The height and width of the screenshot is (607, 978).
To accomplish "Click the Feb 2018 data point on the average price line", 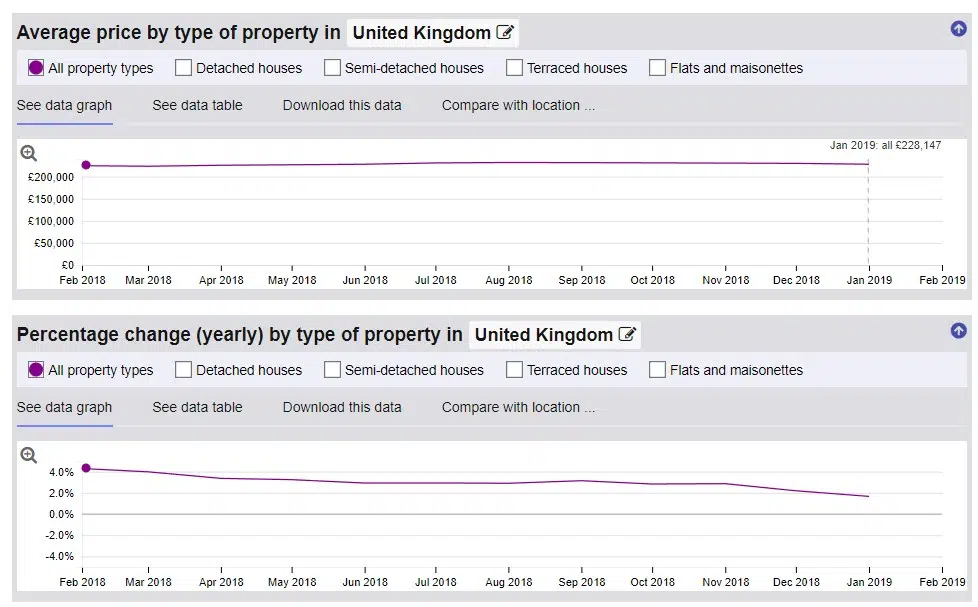I will click(86, 165).
